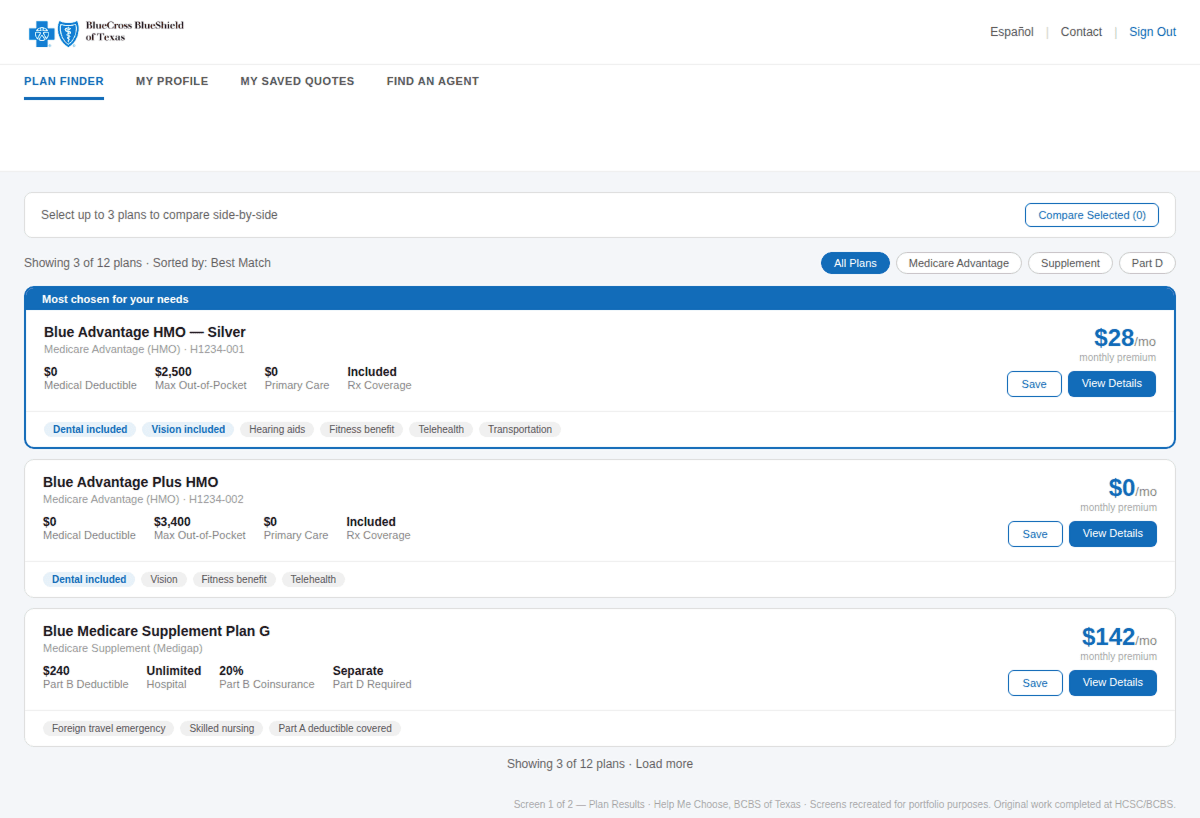1200x818 pixels.
Task: Click the H1234-001 plan ID line
Action: 144,349
